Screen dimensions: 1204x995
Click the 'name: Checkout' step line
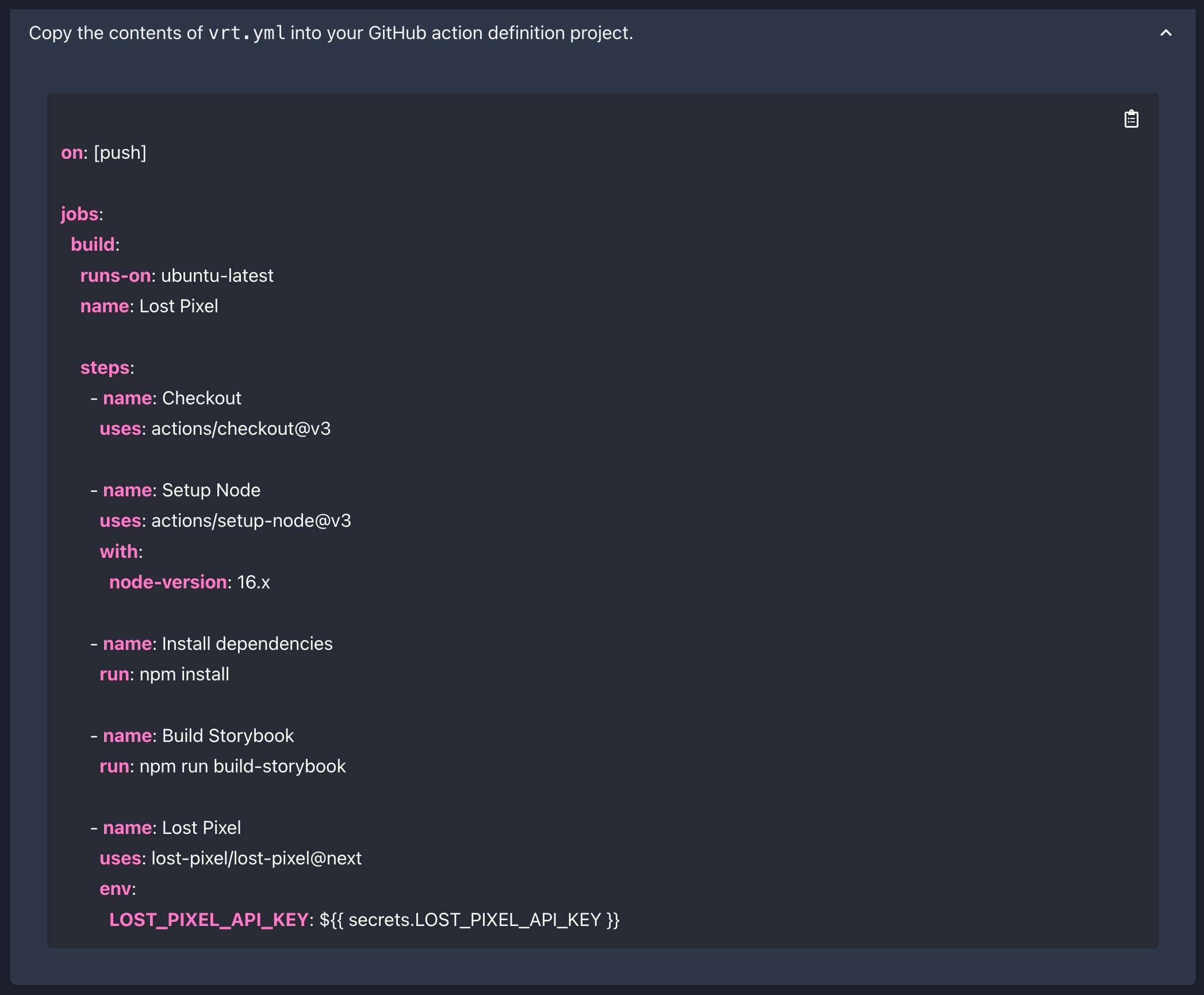tap(166, 398)
